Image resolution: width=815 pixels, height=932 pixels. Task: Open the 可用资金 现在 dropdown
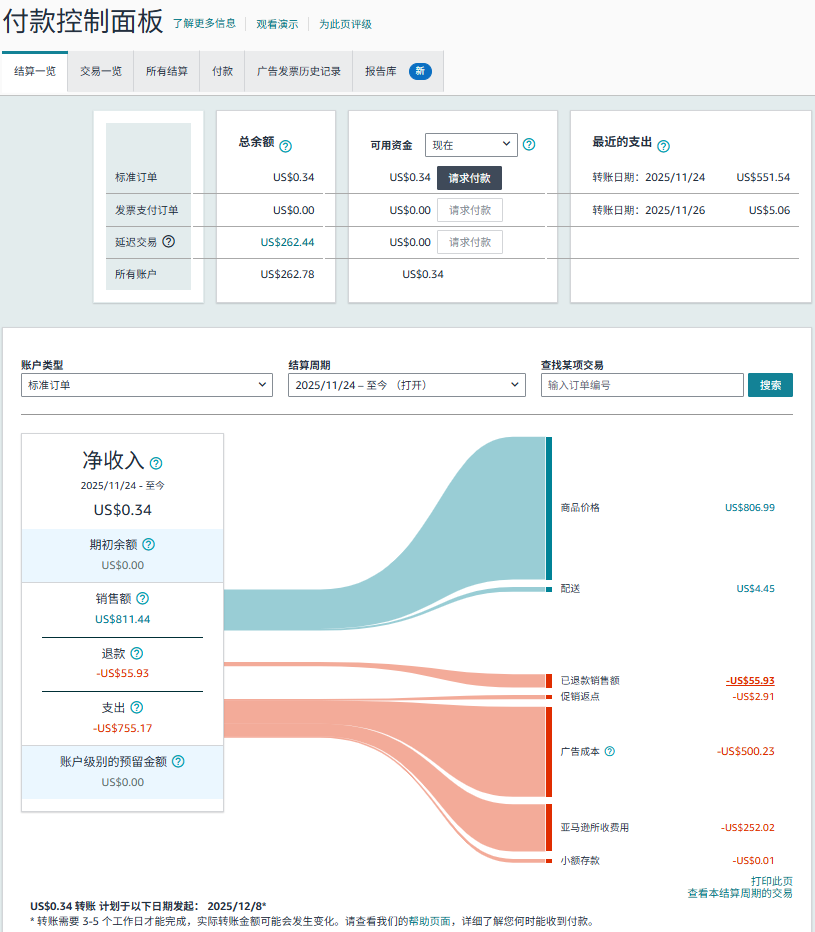470,145
